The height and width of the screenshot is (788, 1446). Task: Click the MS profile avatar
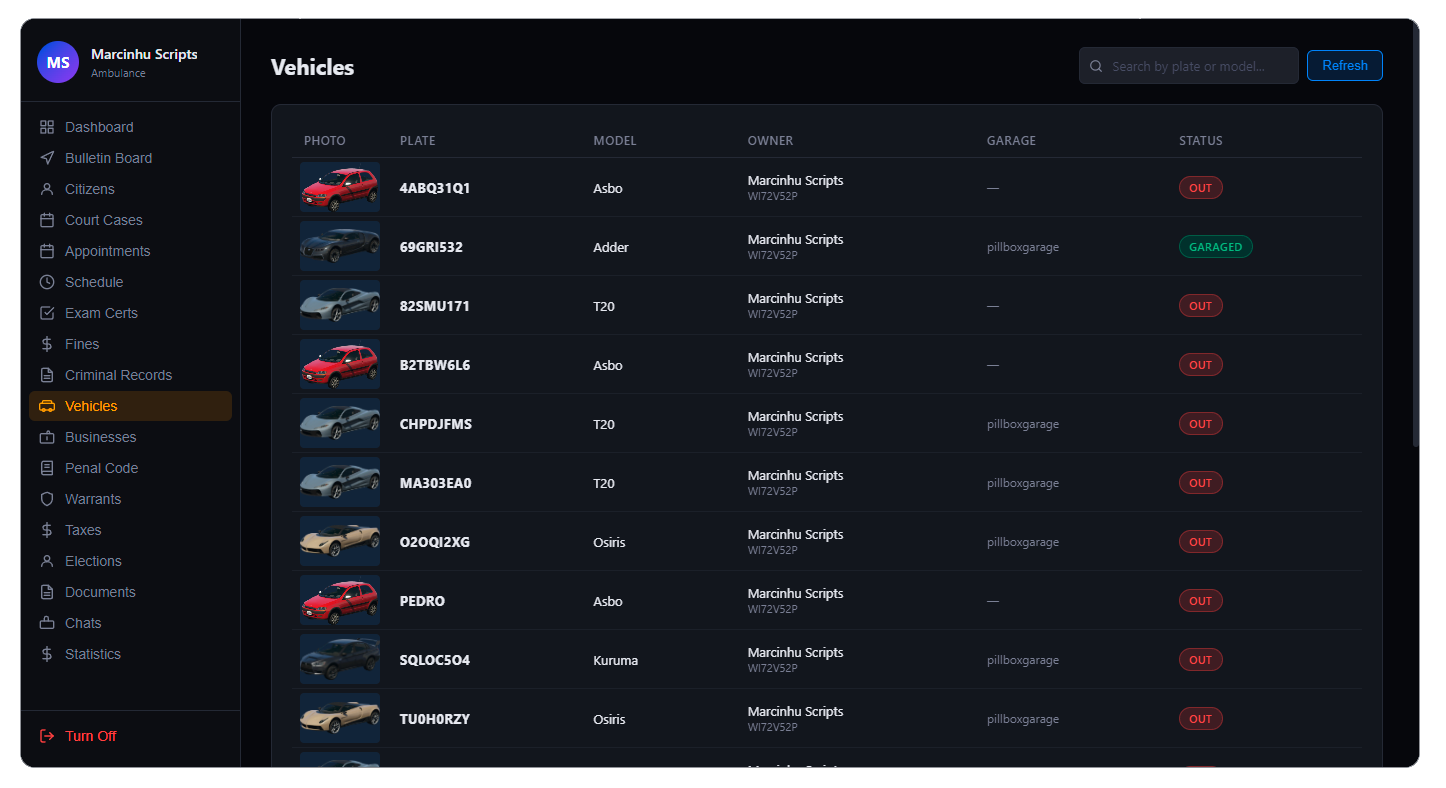58,62
